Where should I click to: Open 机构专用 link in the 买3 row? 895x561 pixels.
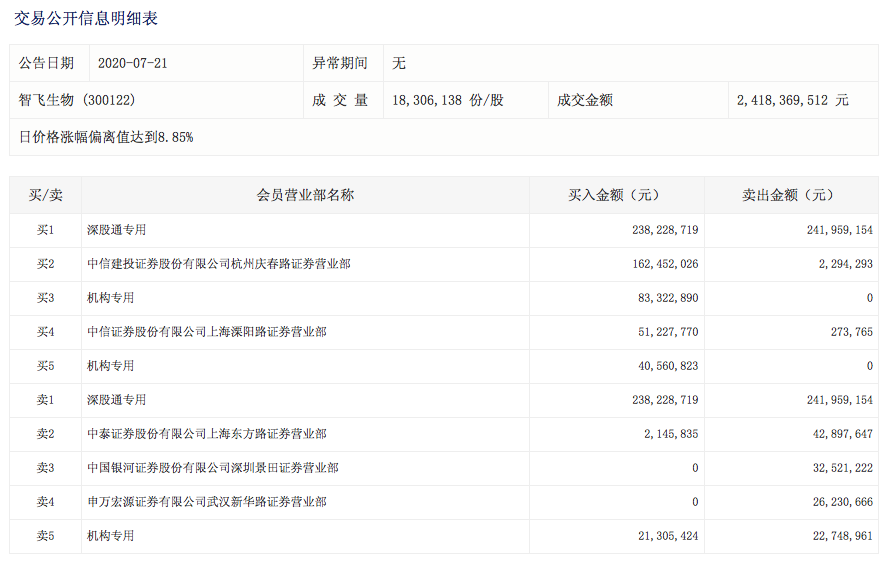(x=110, y=298)
